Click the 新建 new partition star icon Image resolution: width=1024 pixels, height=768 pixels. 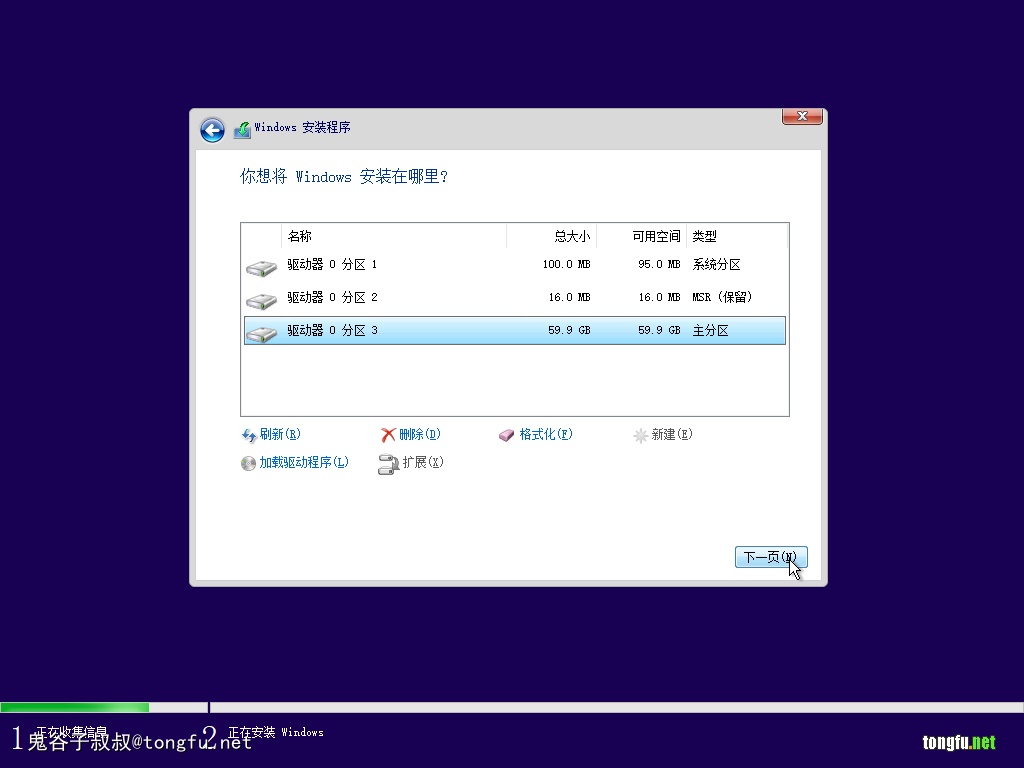(641, 436)
